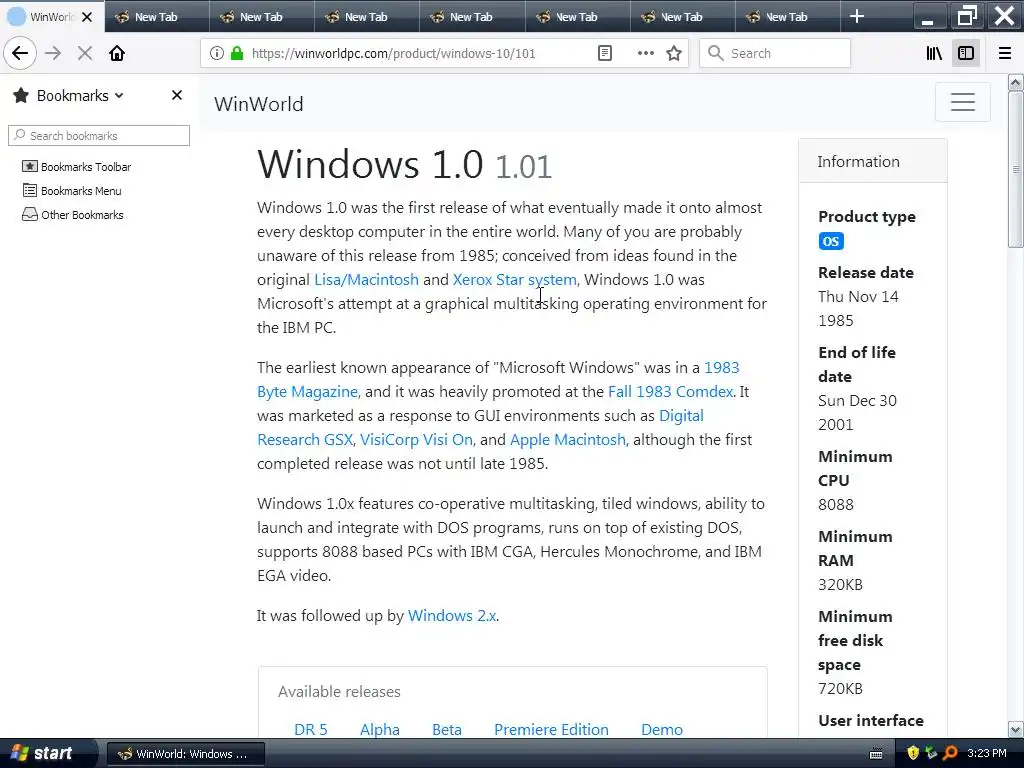Click the WinWorld site brand link
The width and height of the screenshot is (1024, 768).
point(259,104)
